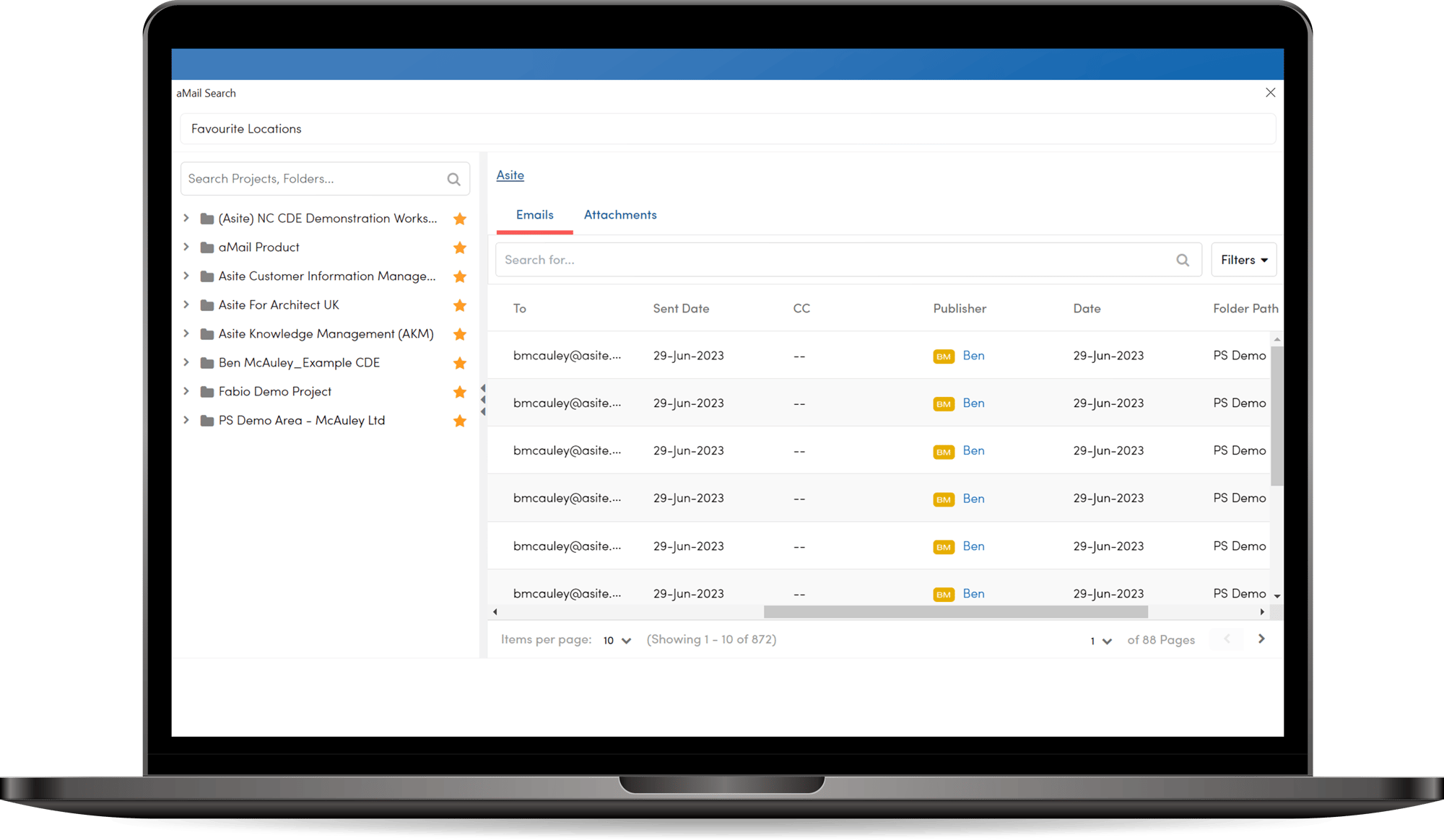Select (Asite) NC CDE Demonstration Works folder
1444x840 pixels.
pyautogui.click(x=328, y=219)
